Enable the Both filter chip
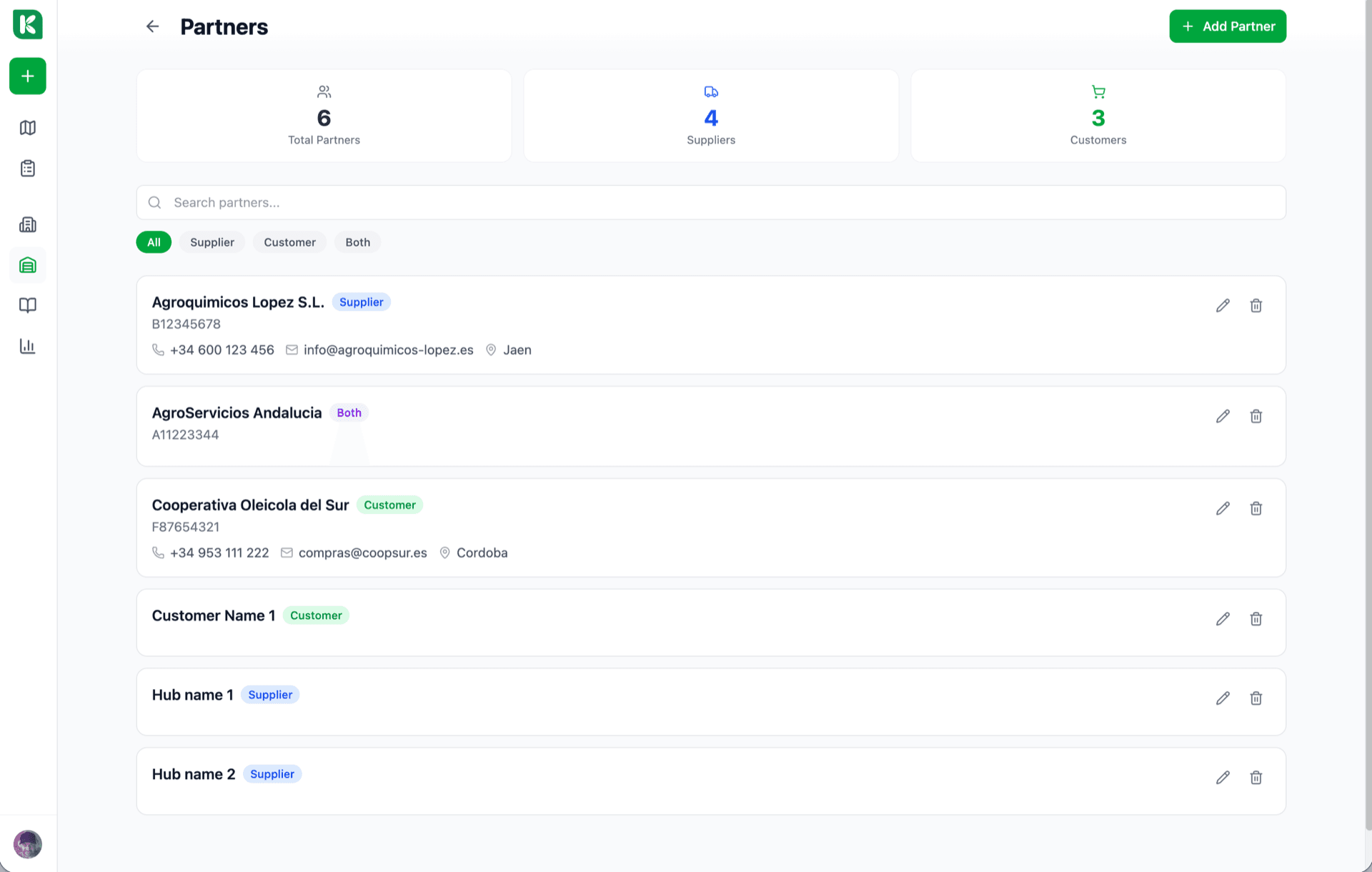 357,242
